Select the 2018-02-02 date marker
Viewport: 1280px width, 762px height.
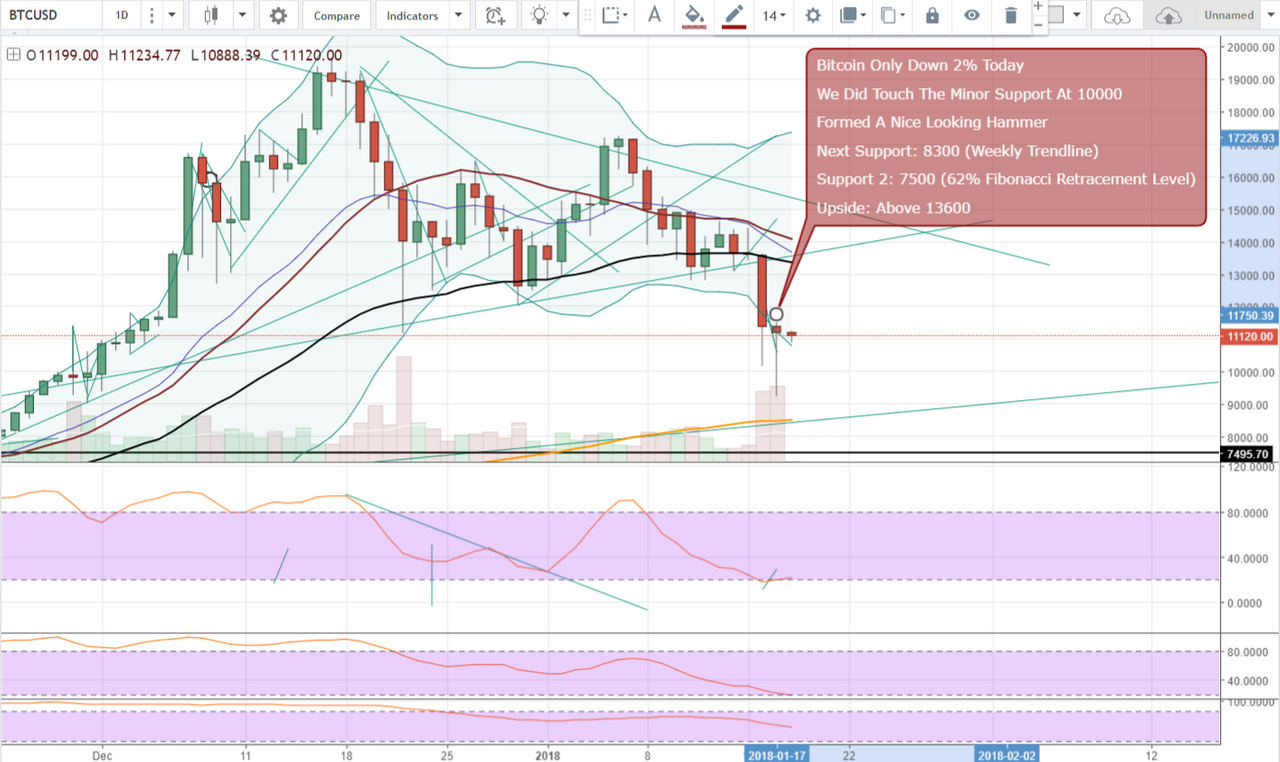[x=1008, y=753]
